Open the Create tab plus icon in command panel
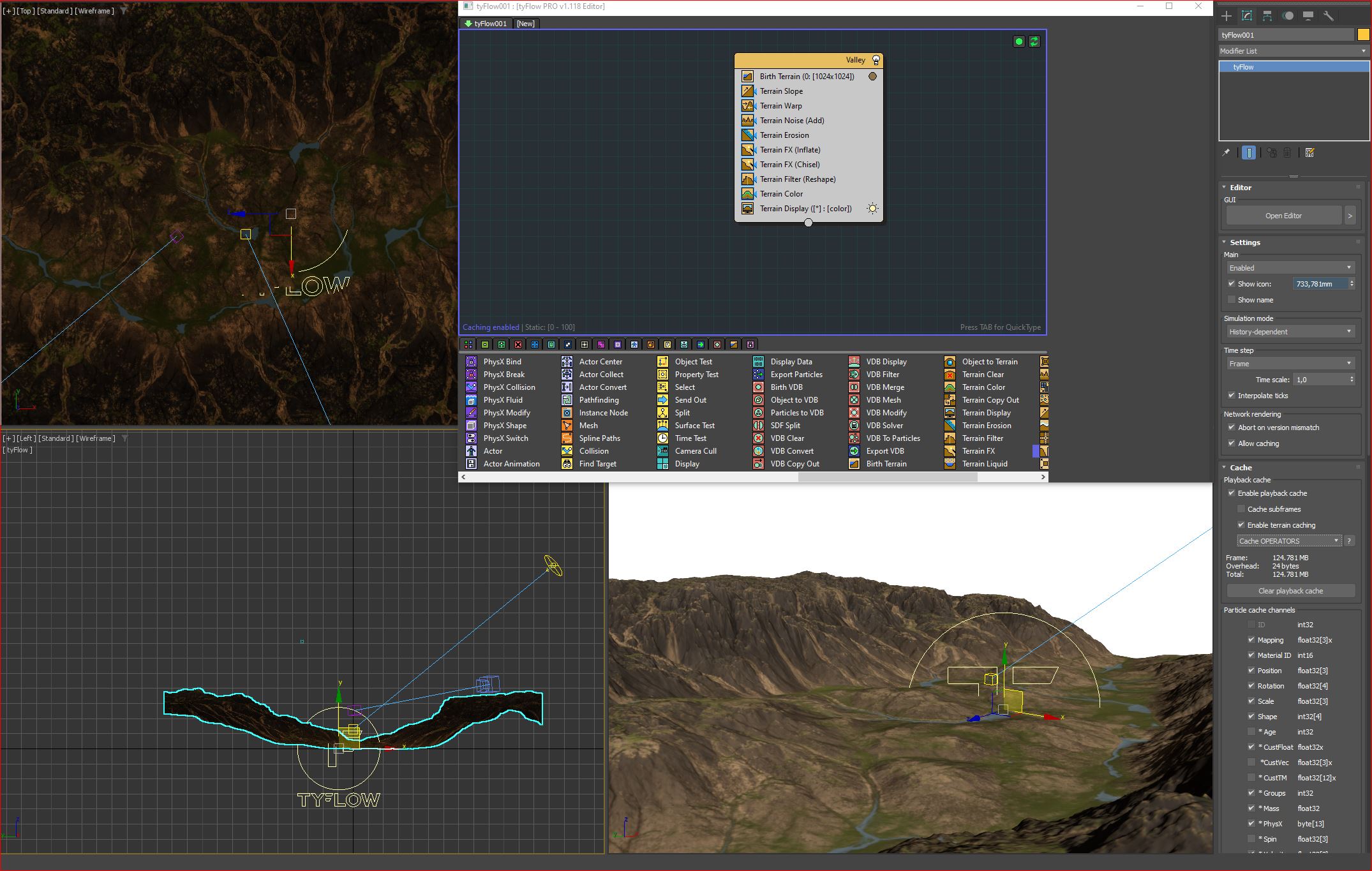This screenshot has height=871, width=1372. 1227,16
